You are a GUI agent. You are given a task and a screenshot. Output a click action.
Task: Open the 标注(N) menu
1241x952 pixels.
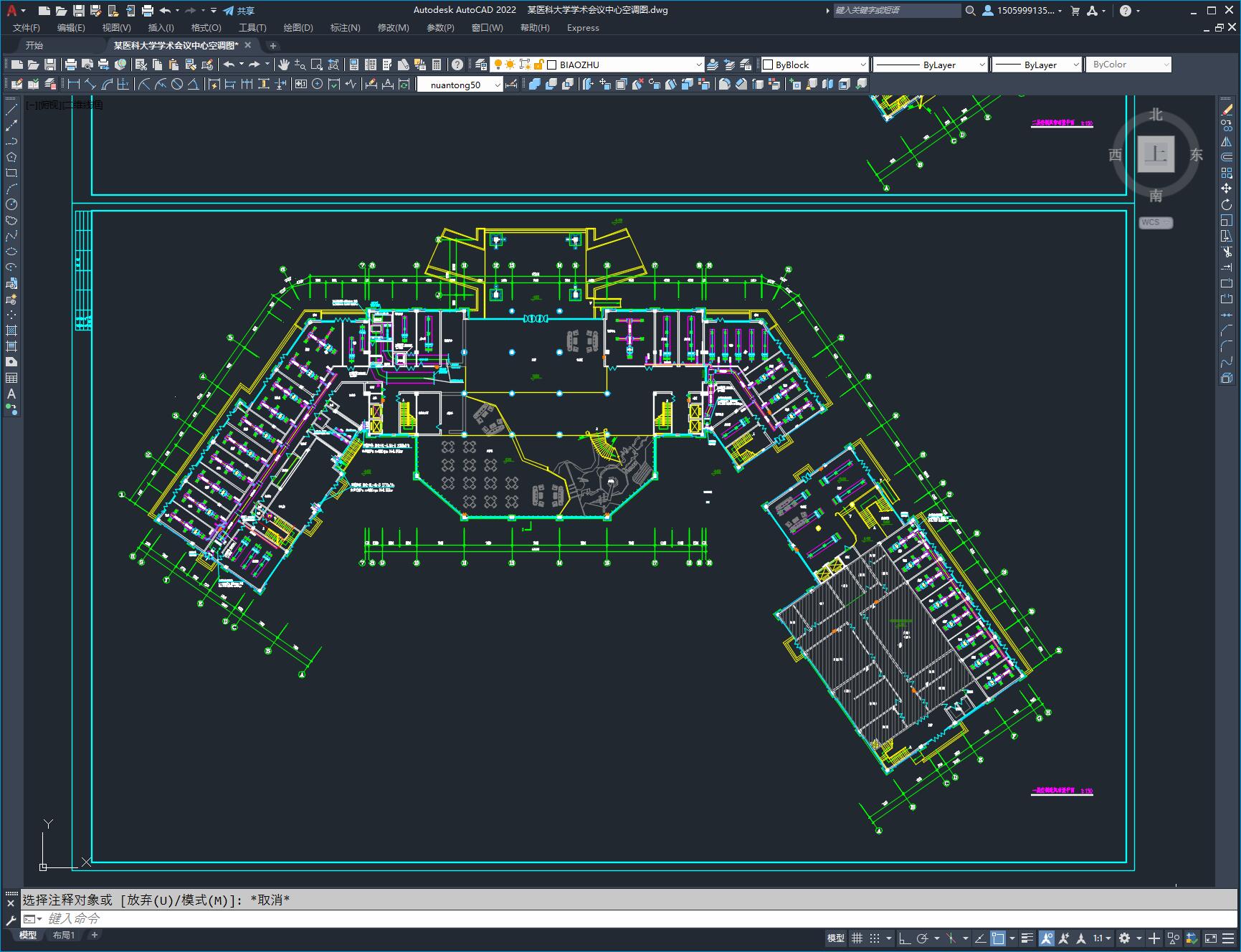pos(345,28)
